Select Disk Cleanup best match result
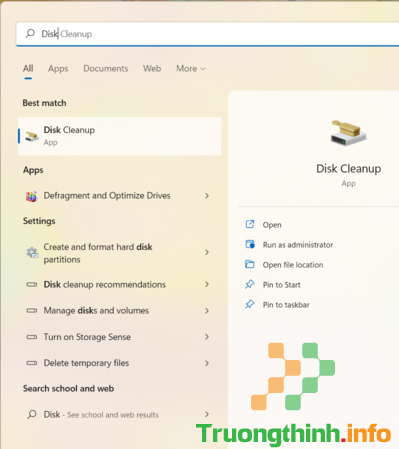Screen dimensions: 399x449 (120, 136)
